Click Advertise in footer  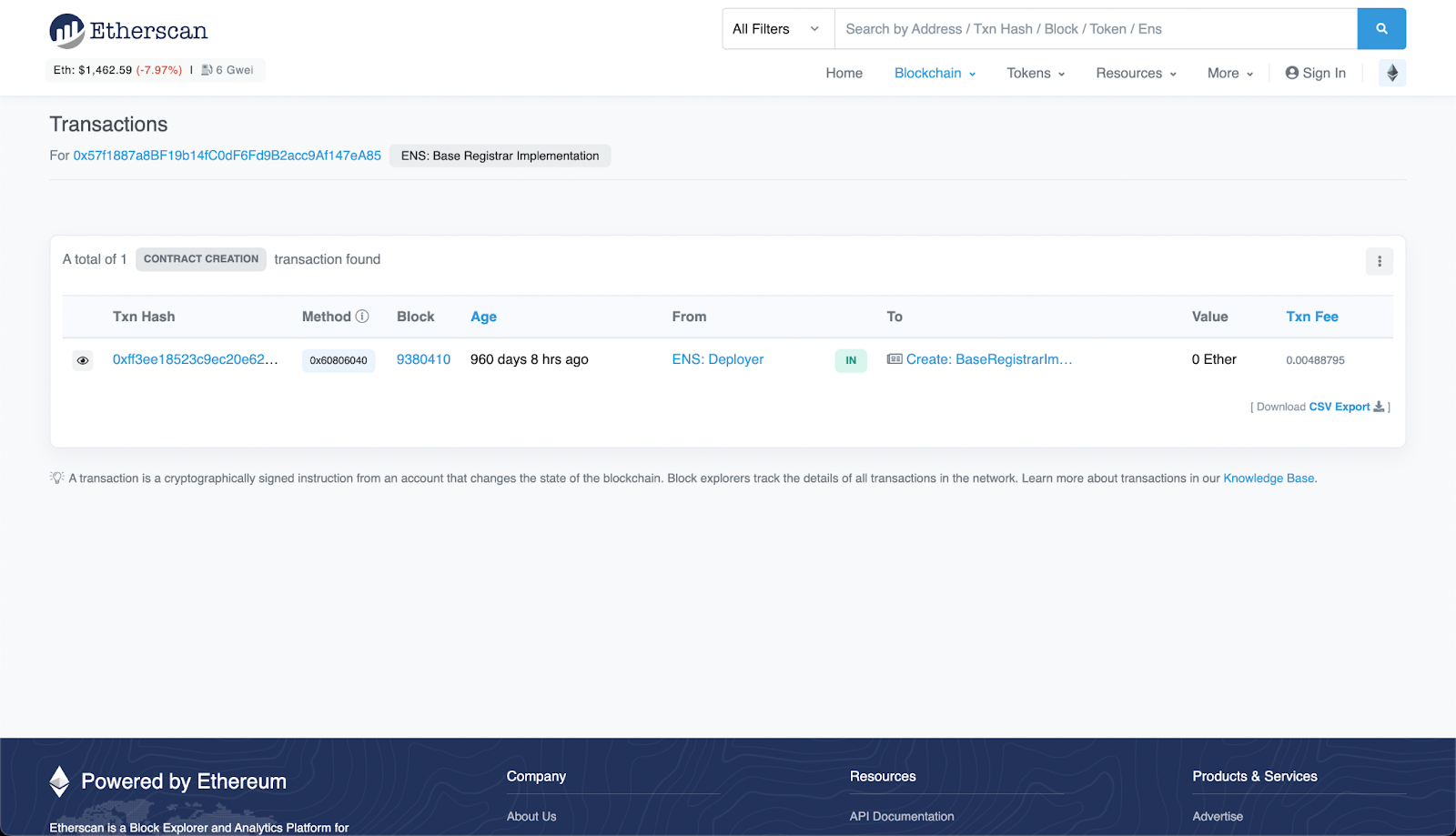pyautogui.click(x=1218, y=816)
